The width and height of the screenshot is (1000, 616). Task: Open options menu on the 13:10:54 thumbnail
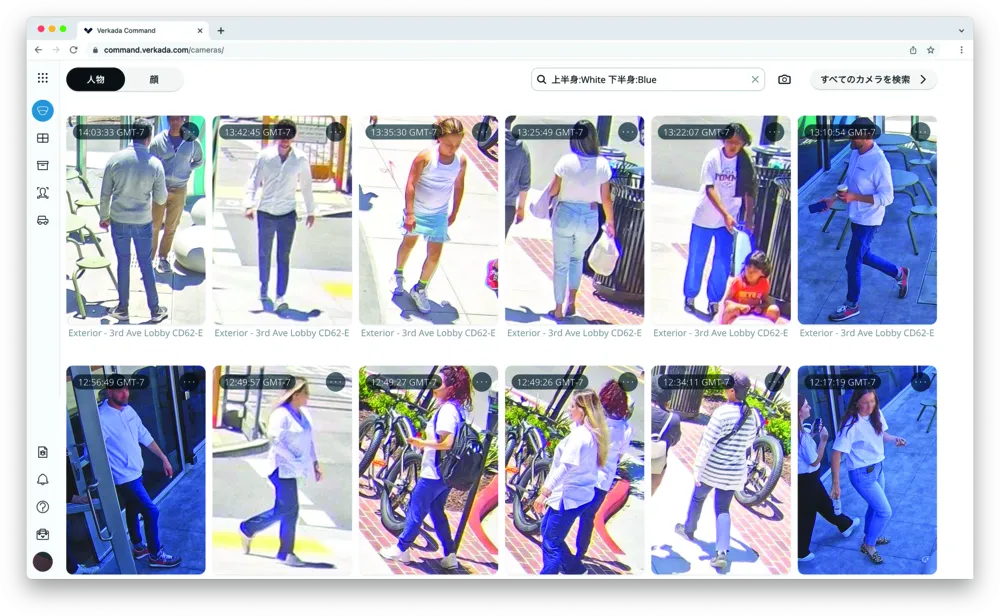[x=920, y=131]
